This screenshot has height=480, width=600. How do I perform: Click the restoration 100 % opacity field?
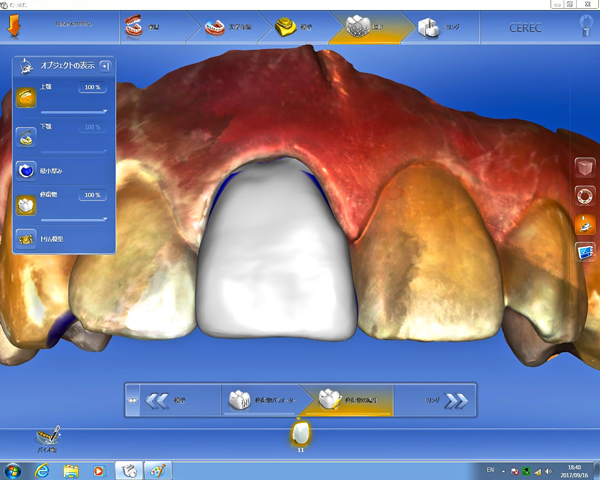click(x=93, y=195)
